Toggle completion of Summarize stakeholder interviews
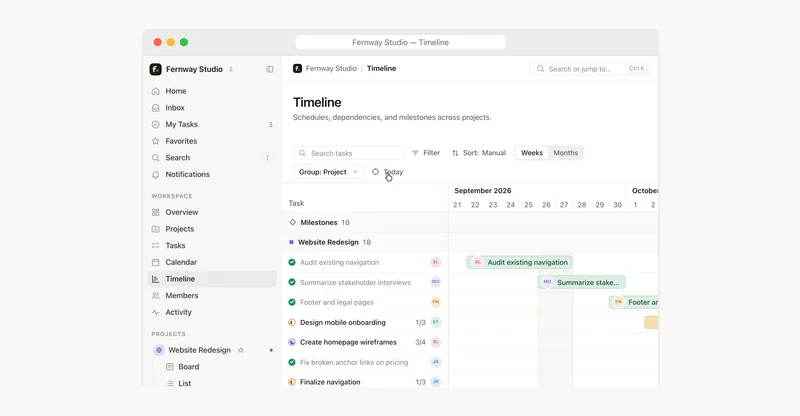 [x=292, y=282]
